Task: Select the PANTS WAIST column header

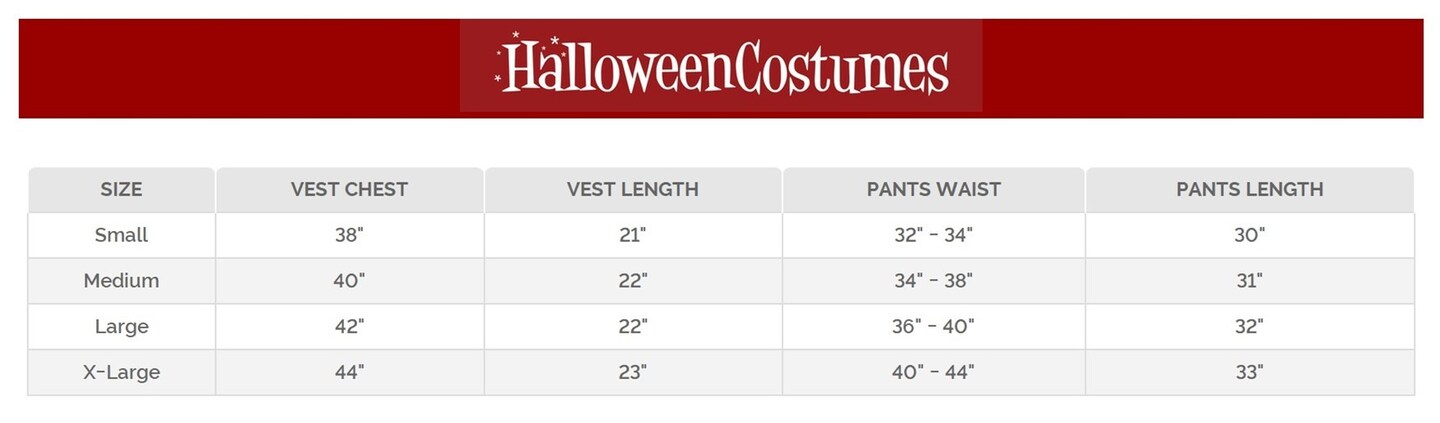Action: tap(933, 189)
